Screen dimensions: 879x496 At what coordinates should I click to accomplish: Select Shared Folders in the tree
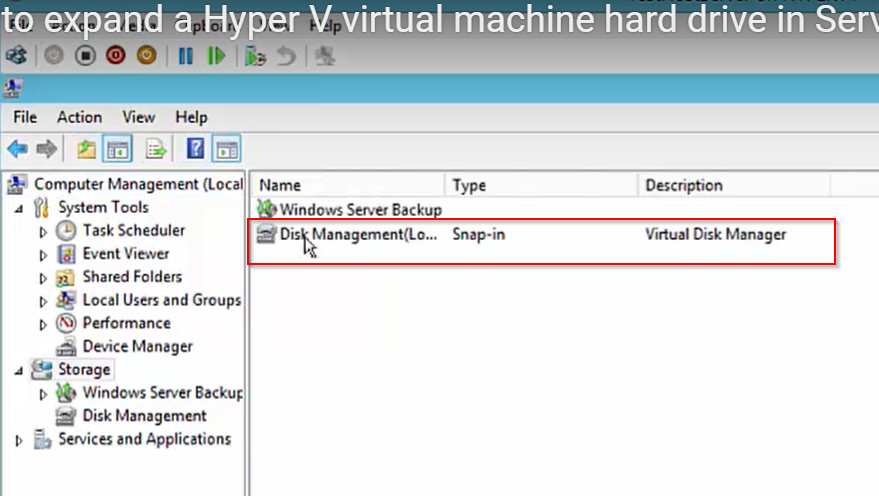click(x=132, y=277)
